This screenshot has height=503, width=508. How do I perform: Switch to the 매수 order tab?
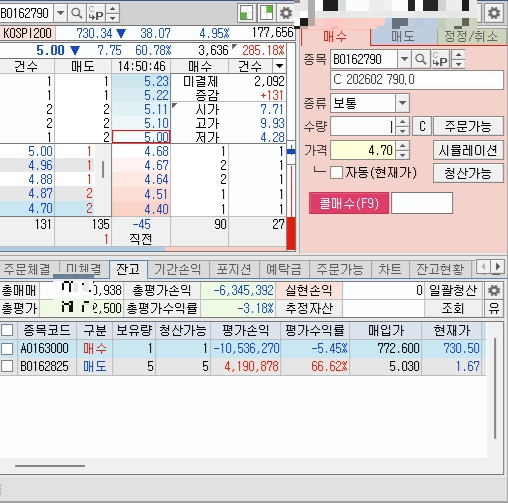[335, 36]
